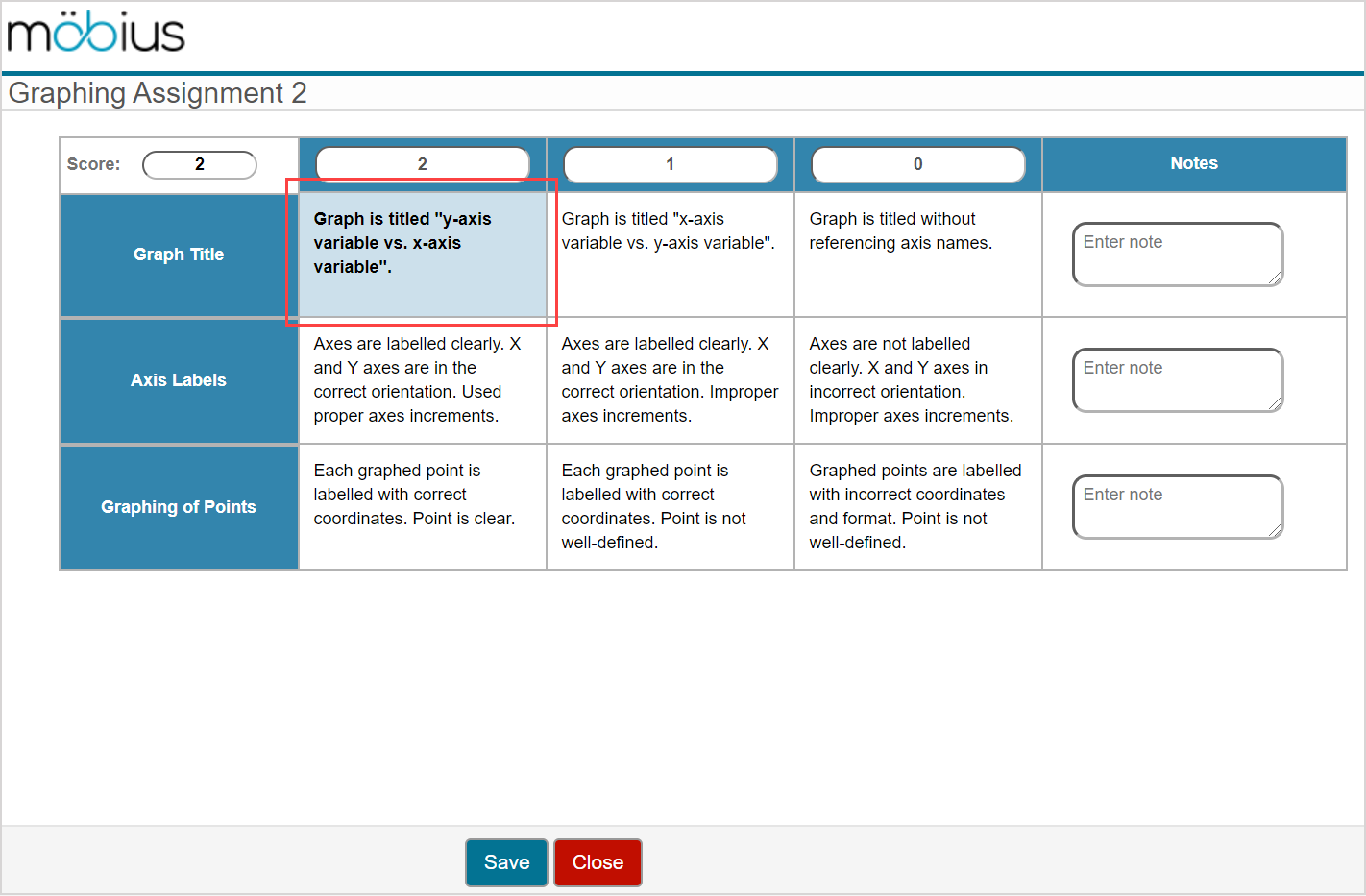Select Graph Title cell titled without referencing axes
The image size is (1366, 896).
coord(917,254)
